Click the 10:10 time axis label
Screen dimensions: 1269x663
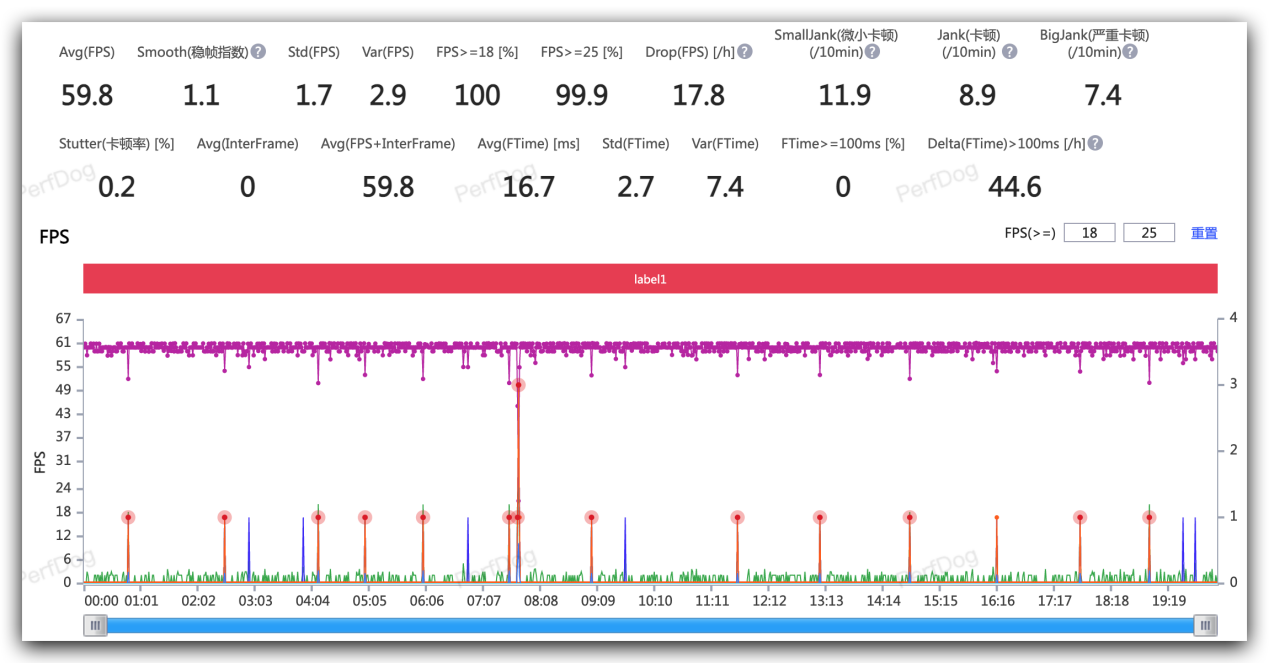pos(655,601)
